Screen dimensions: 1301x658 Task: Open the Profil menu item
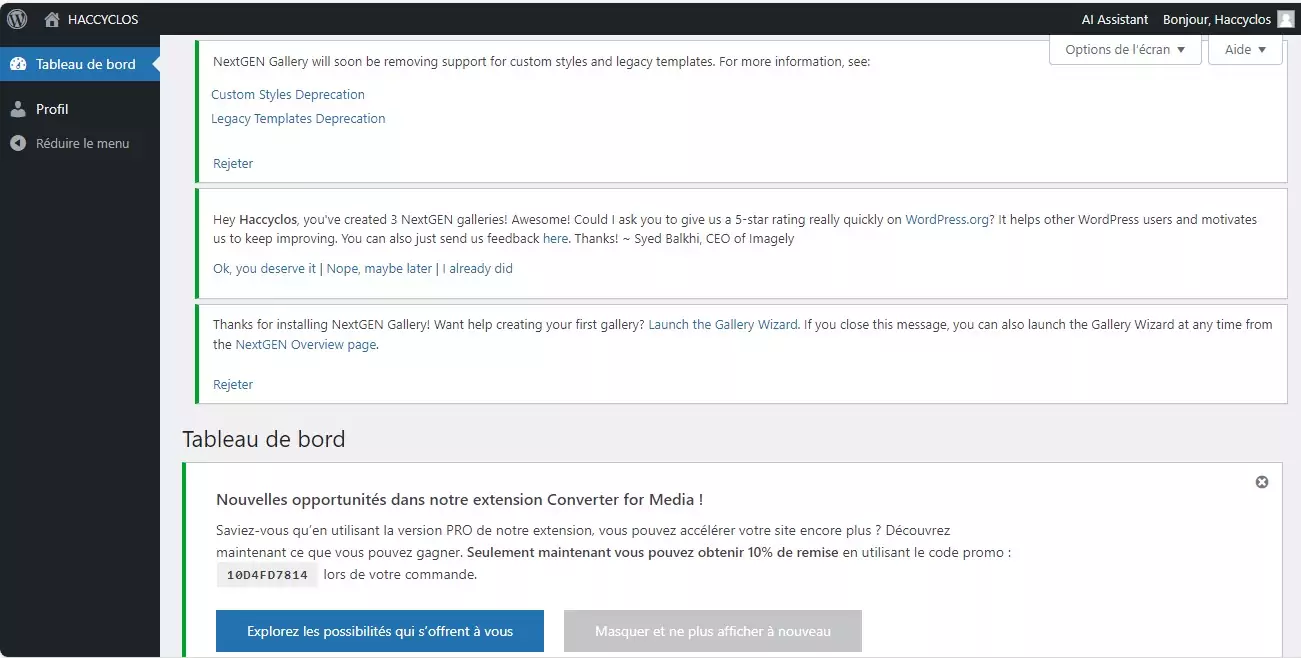[x=80, y=109]
